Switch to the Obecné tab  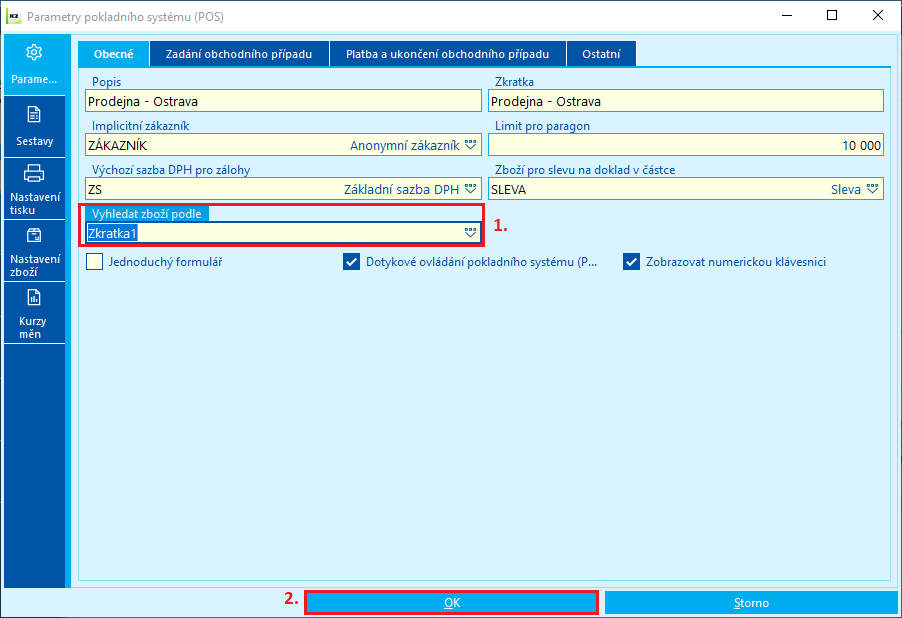coord(114,54)
